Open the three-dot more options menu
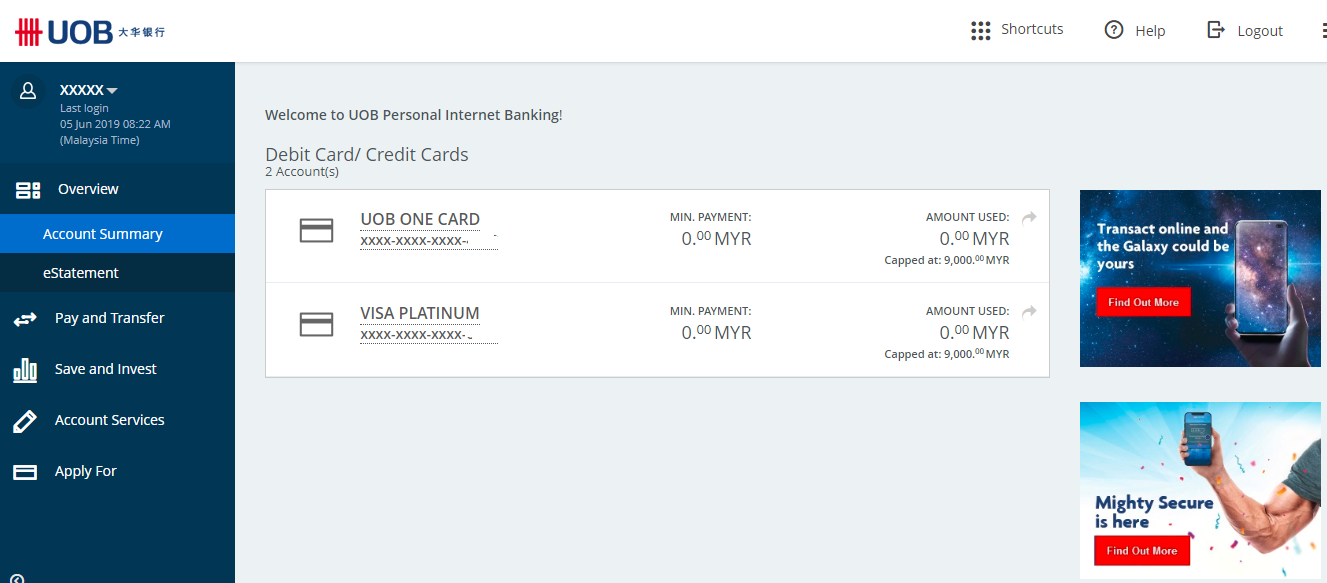 1323,31
